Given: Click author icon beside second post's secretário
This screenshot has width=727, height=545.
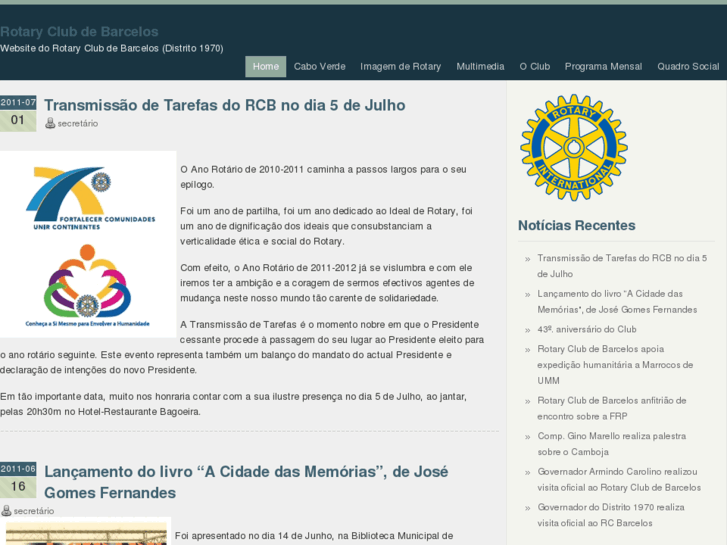Looking at the screenshot, I should pyautogui.click(x=6, y=510).
